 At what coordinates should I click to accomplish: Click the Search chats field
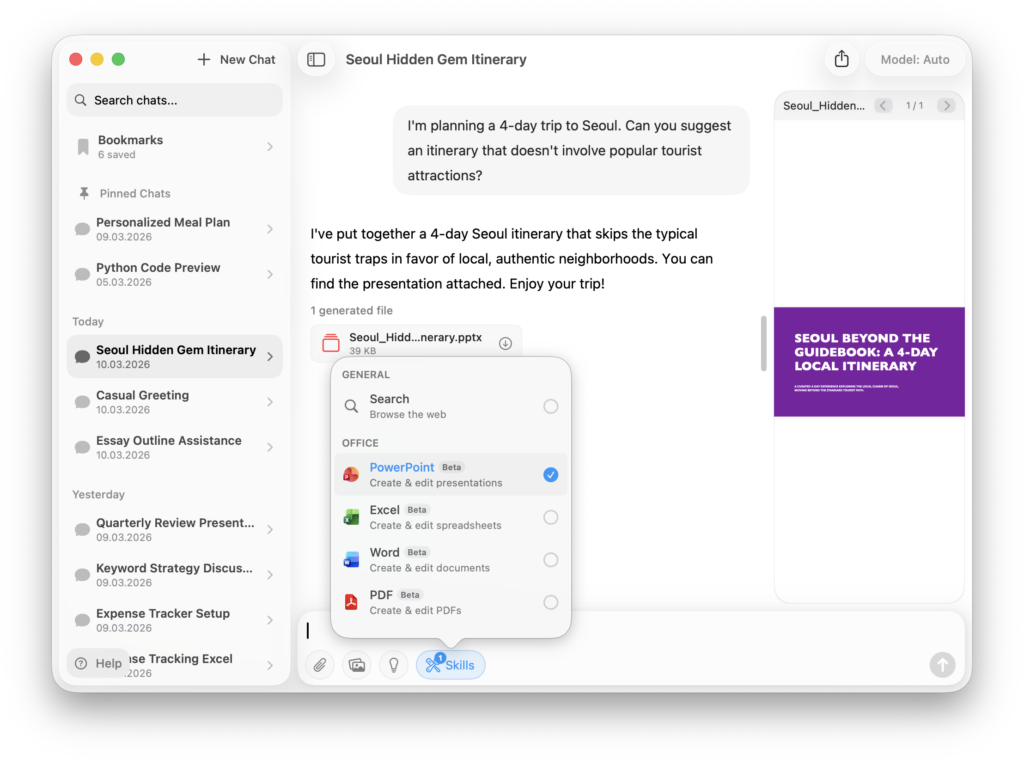click(x=175, y=100)
